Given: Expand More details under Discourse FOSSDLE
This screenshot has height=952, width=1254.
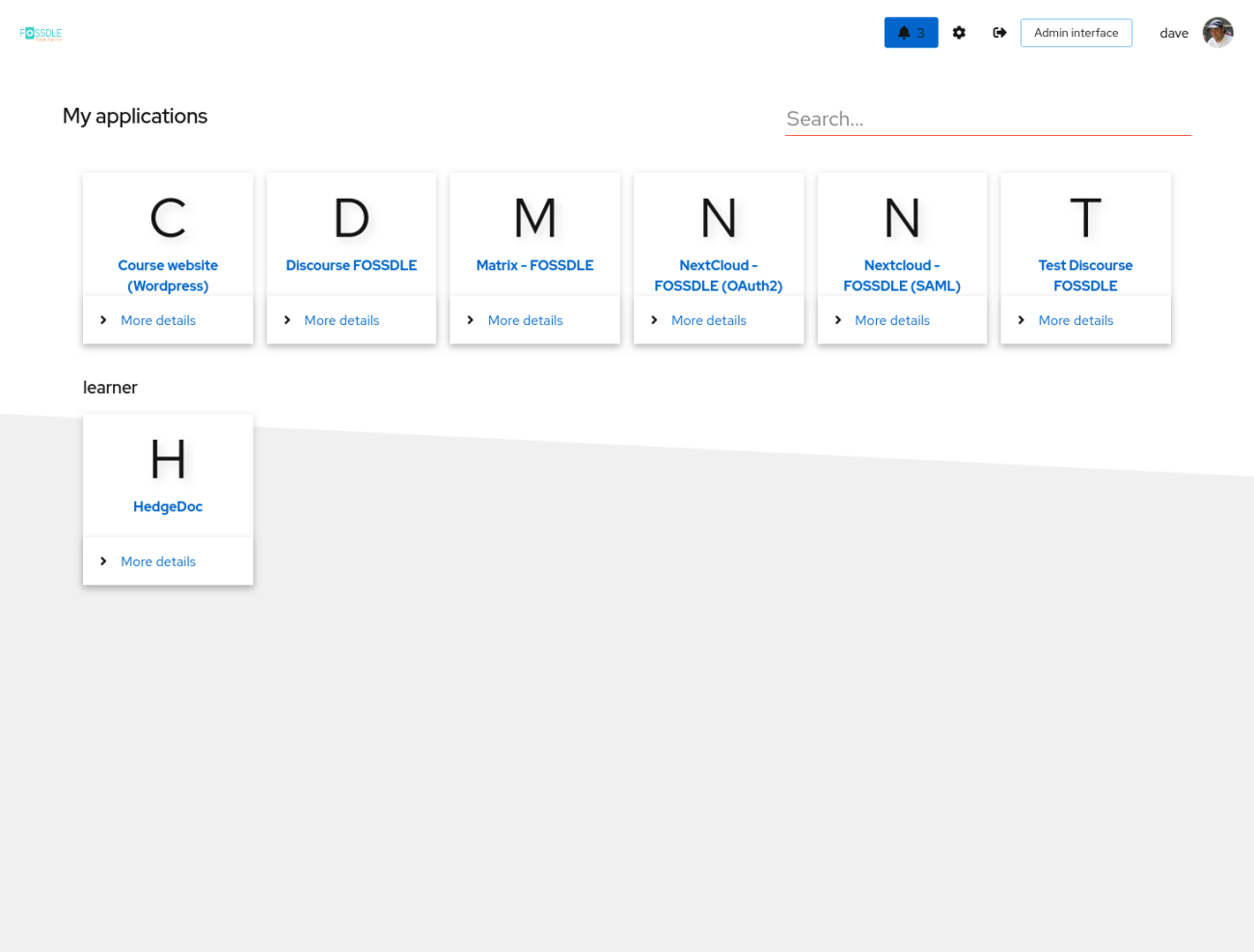Looking at the screenshot, I should [x=341, y=320].
